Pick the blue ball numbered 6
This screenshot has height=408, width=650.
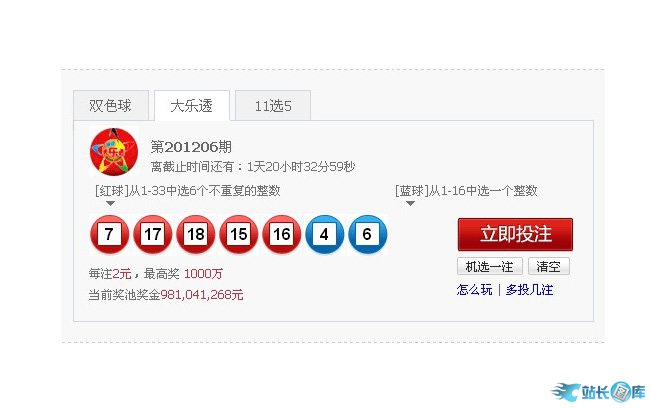pyautogui.click(x=368, y=234)
